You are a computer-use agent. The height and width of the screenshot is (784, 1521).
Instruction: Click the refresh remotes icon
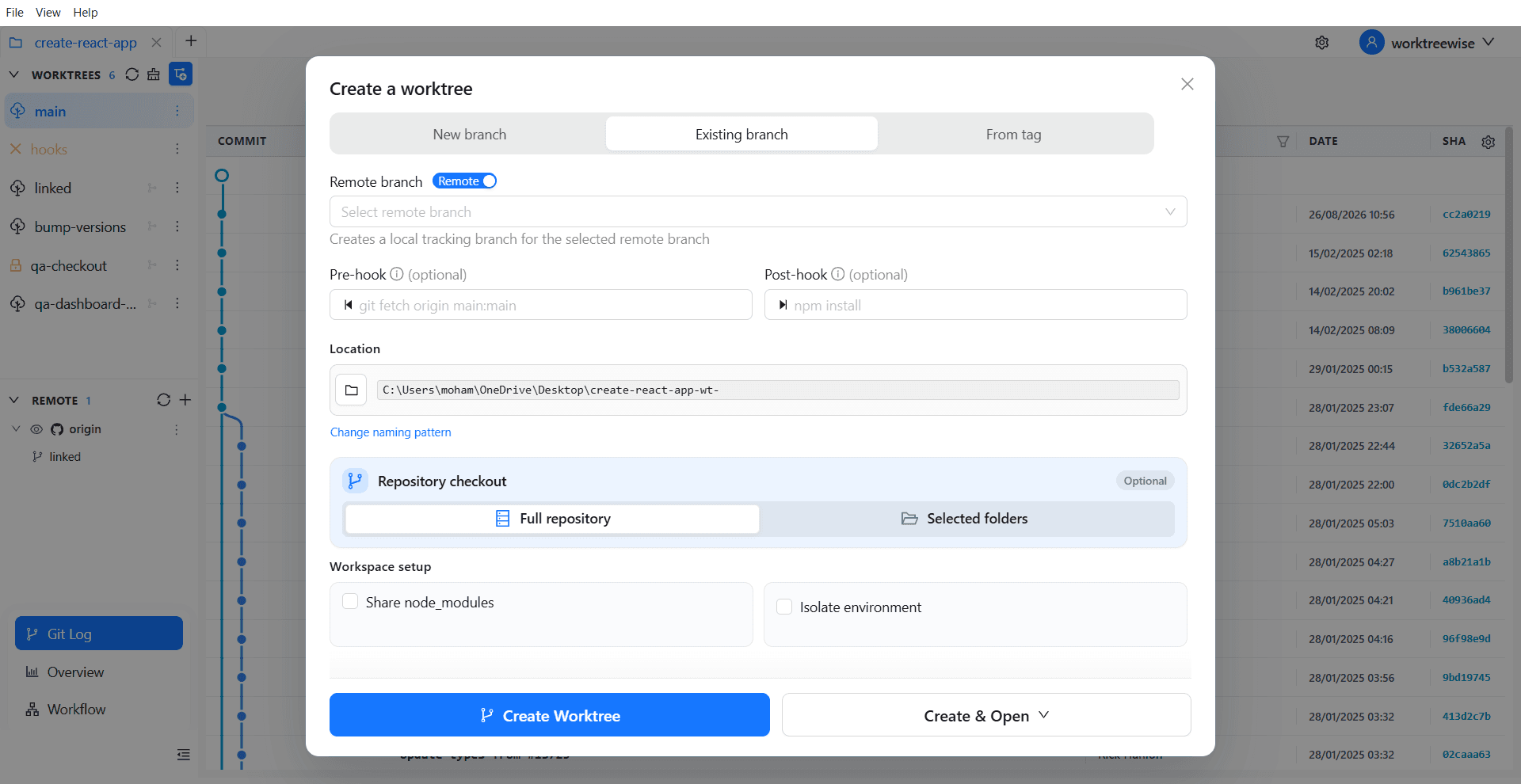[x=164, y=400]
